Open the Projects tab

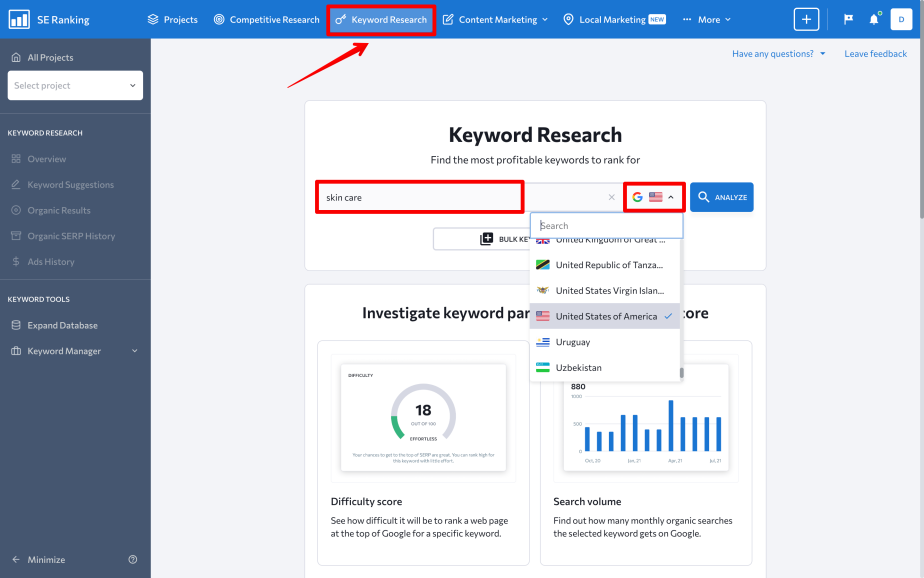point(173,19)
